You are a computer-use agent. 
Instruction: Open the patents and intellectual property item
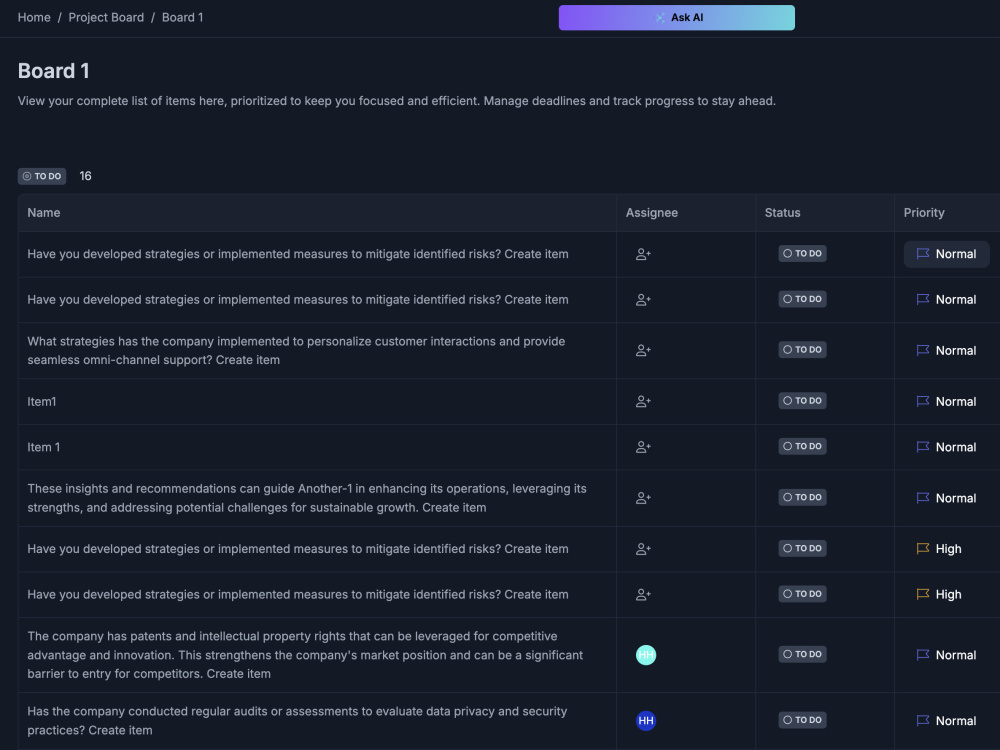coord(305,655)
